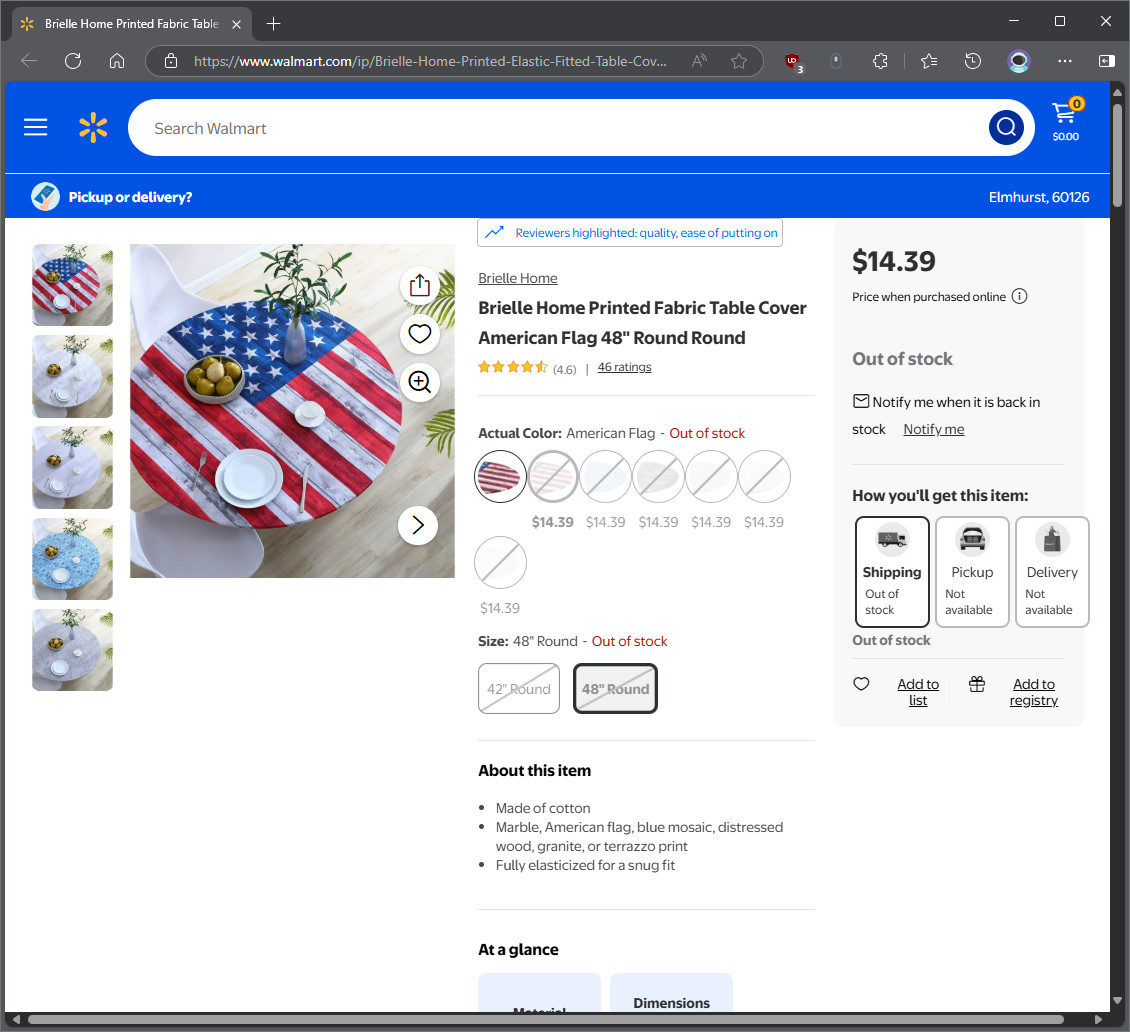Show next product image with arrow
1130x1032 pixels.
418,525
